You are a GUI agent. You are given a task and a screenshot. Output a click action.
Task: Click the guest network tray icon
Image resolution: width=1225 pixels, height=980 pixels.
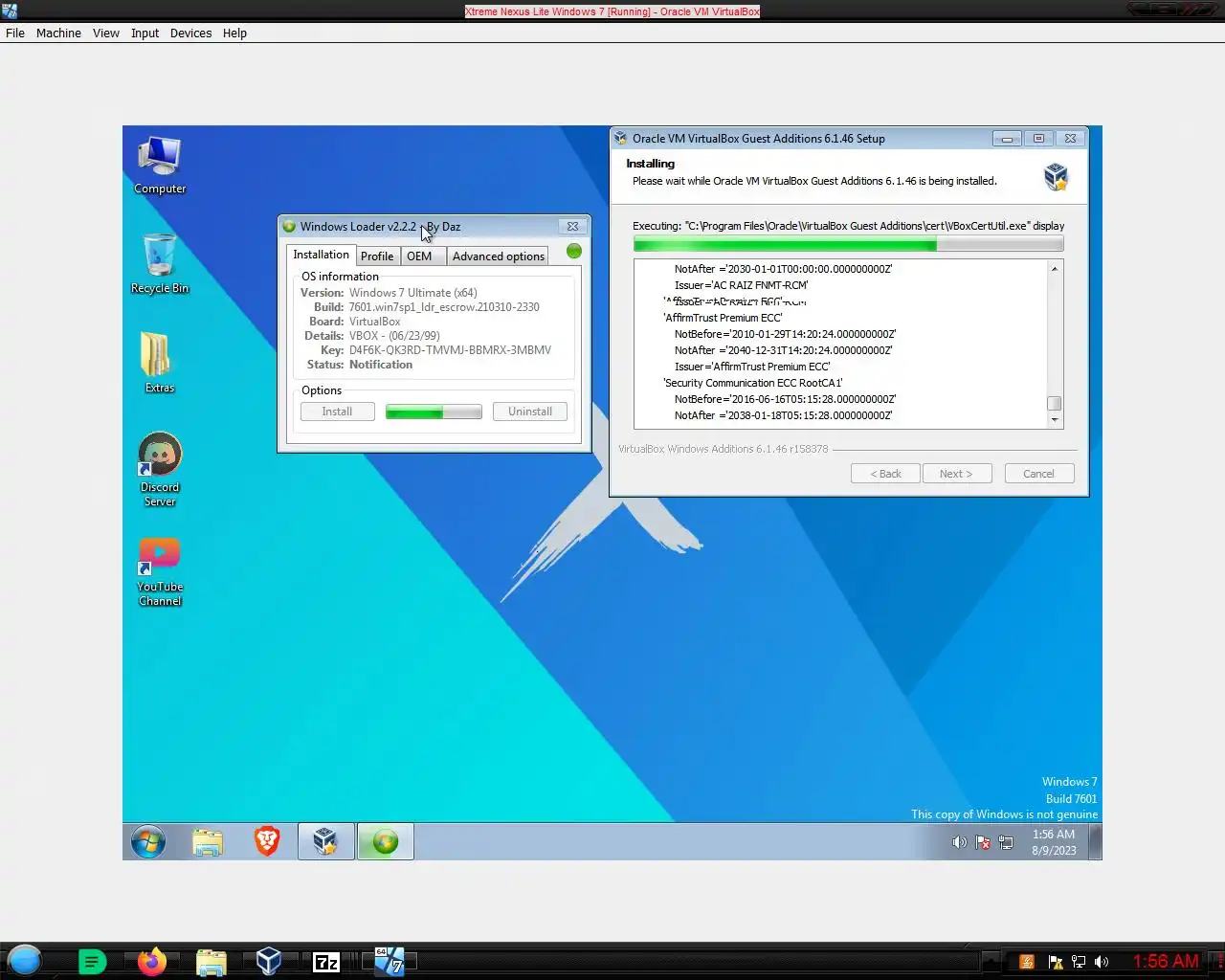(1006, 842)
